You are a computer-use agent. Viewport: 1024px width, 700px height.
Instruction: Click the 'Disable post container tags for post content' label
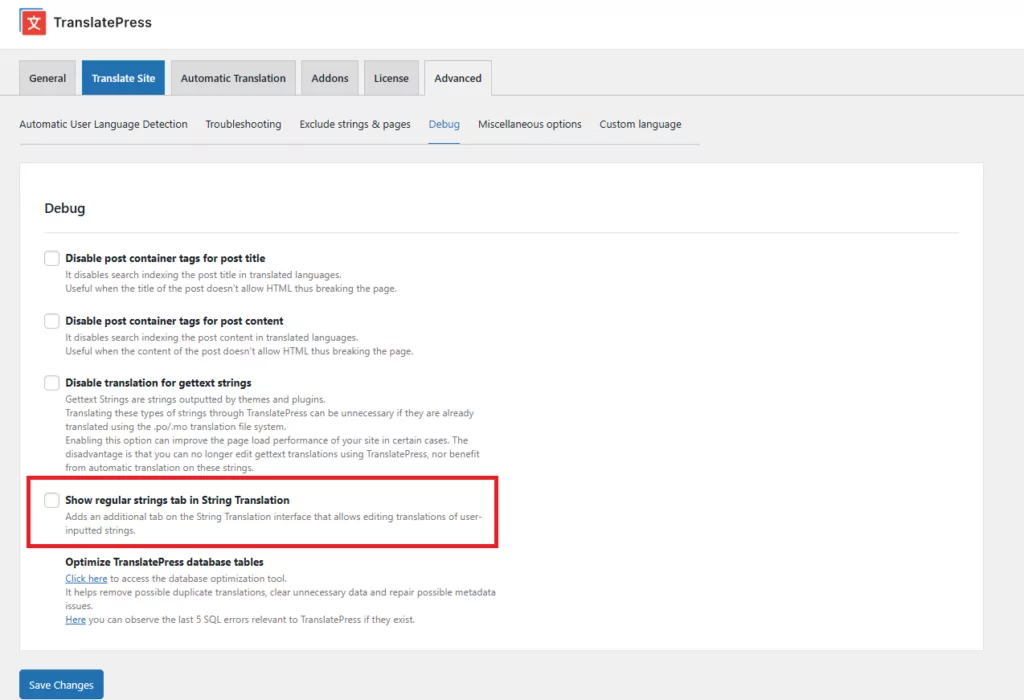tap(174, 321)
